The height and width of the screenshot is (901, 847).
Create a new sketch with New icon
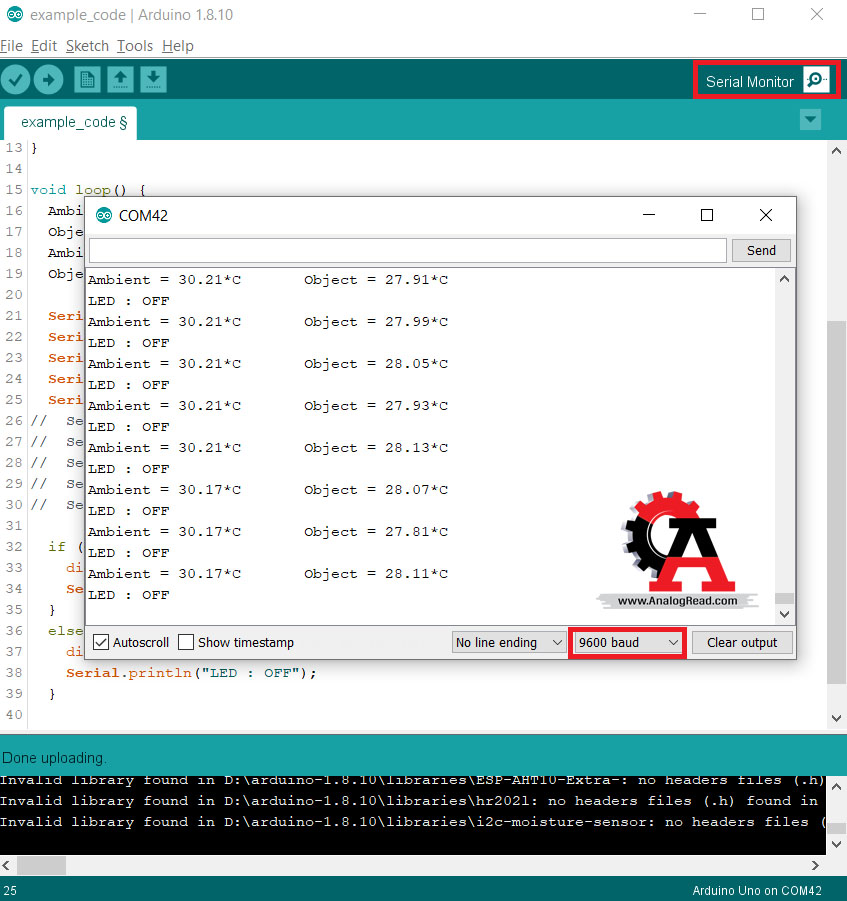pos(87,79)
